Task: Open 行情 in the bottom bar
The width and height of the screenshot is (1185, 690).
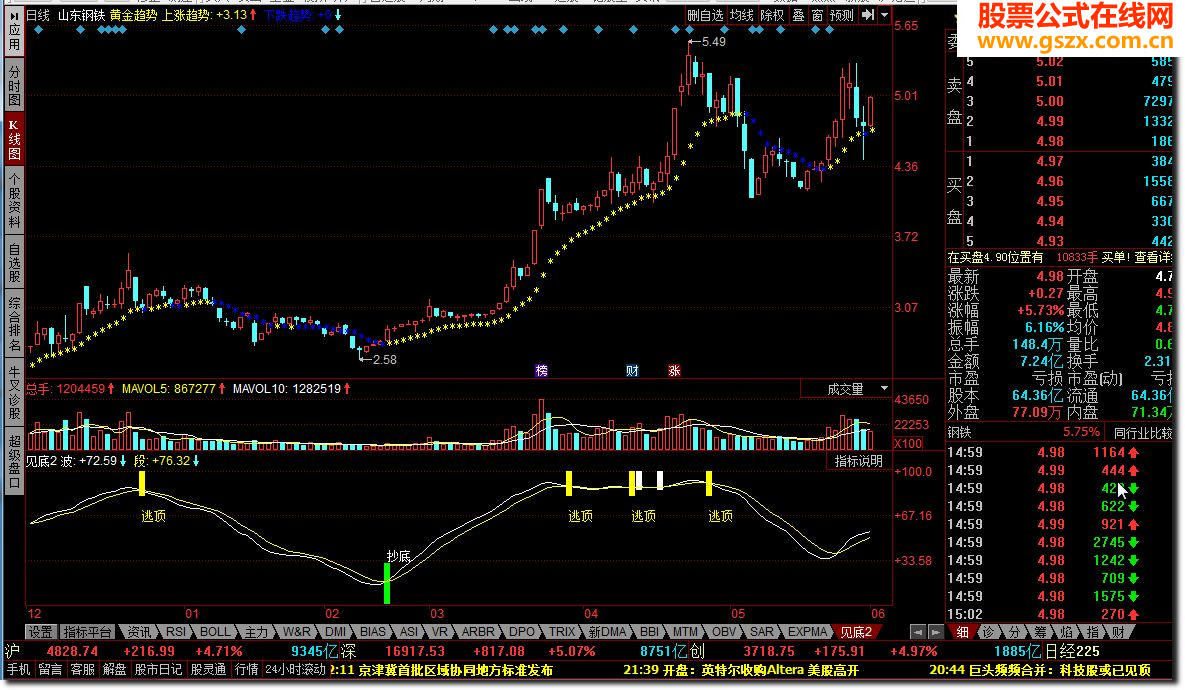Action: [x=246, y=670]
